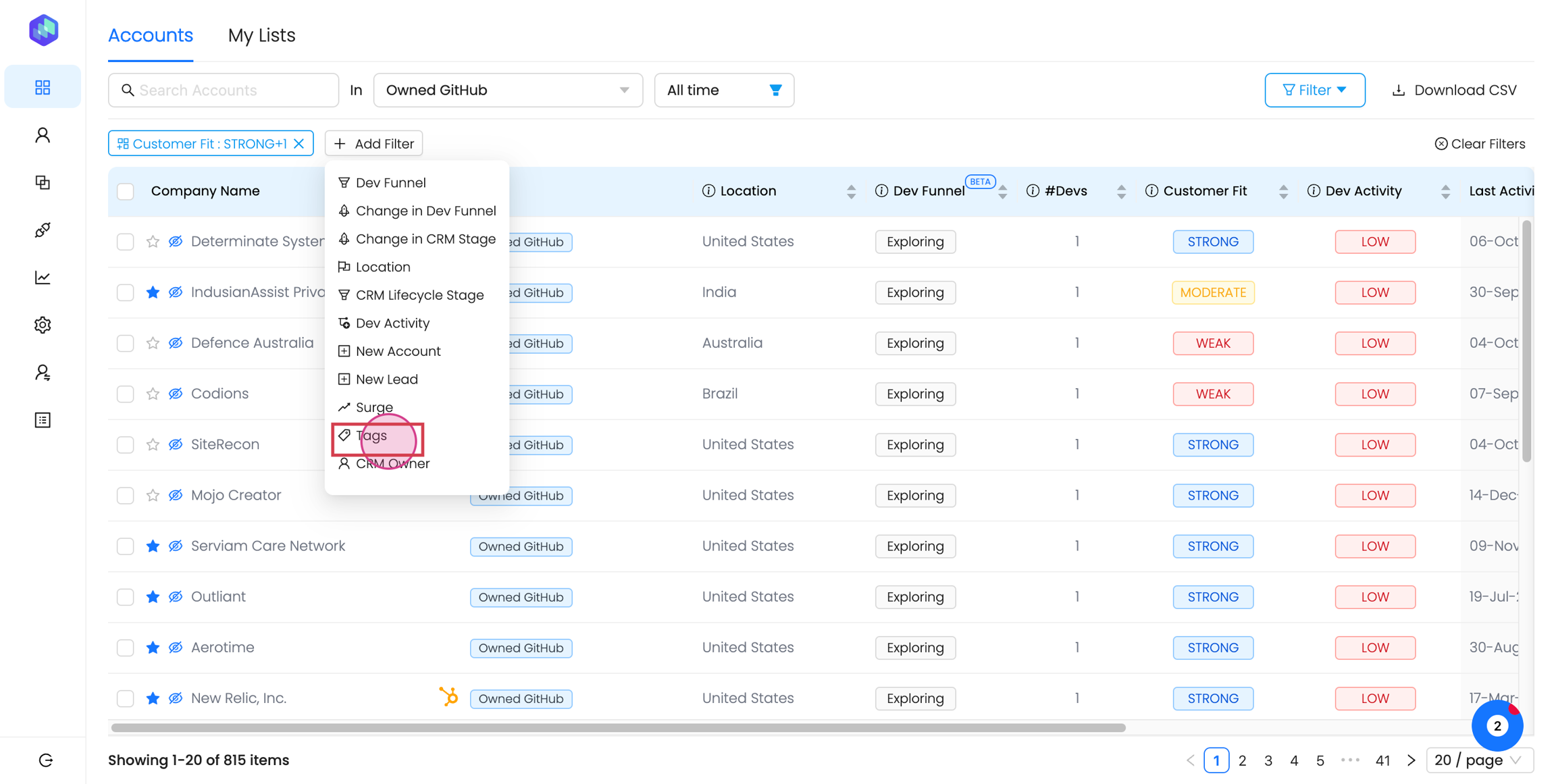
Task: Click Clear Filters link
Action: [x=1480, y=144]
